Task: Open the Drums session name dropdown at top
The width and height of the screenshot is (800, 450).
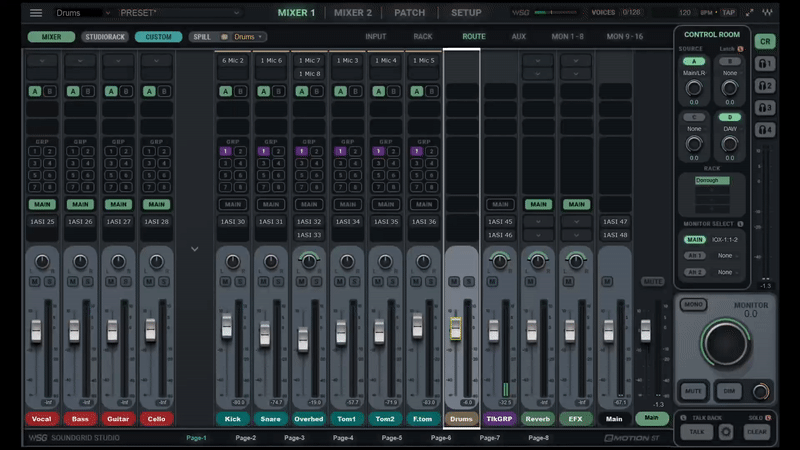Action: (x=82, y=13)
